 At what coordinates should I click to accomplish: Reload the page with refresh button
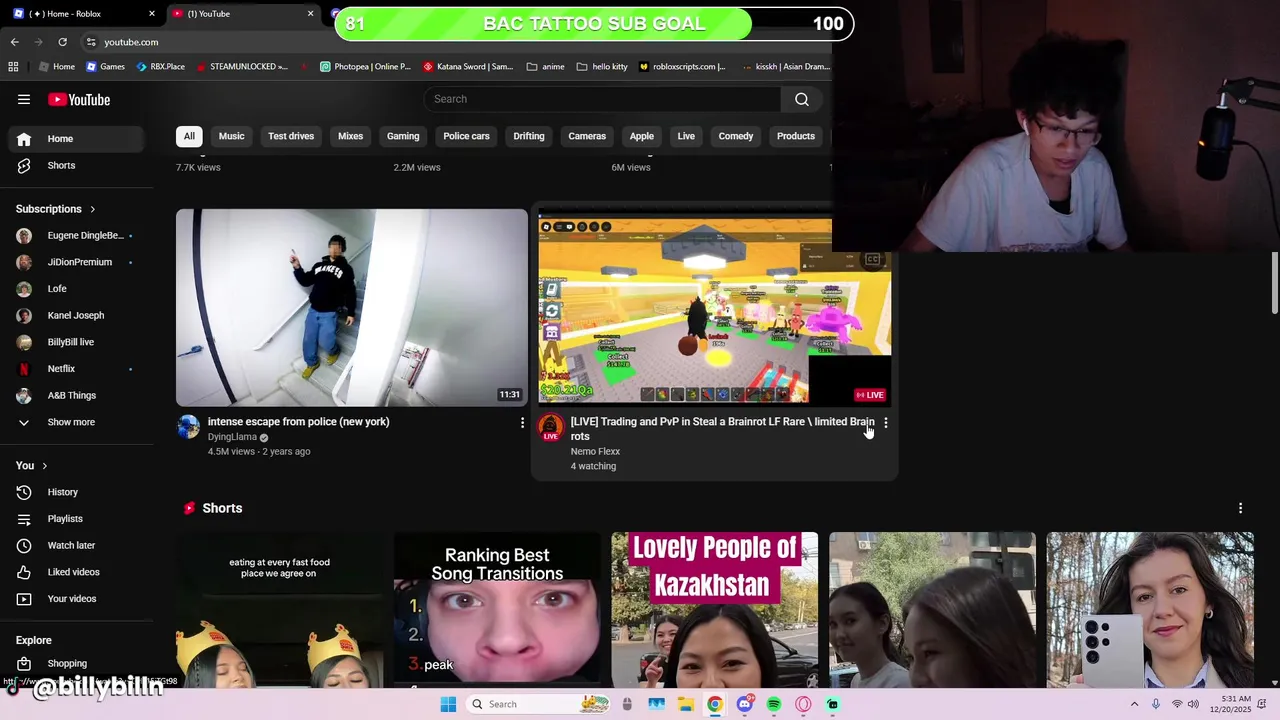tap(62, 42)
